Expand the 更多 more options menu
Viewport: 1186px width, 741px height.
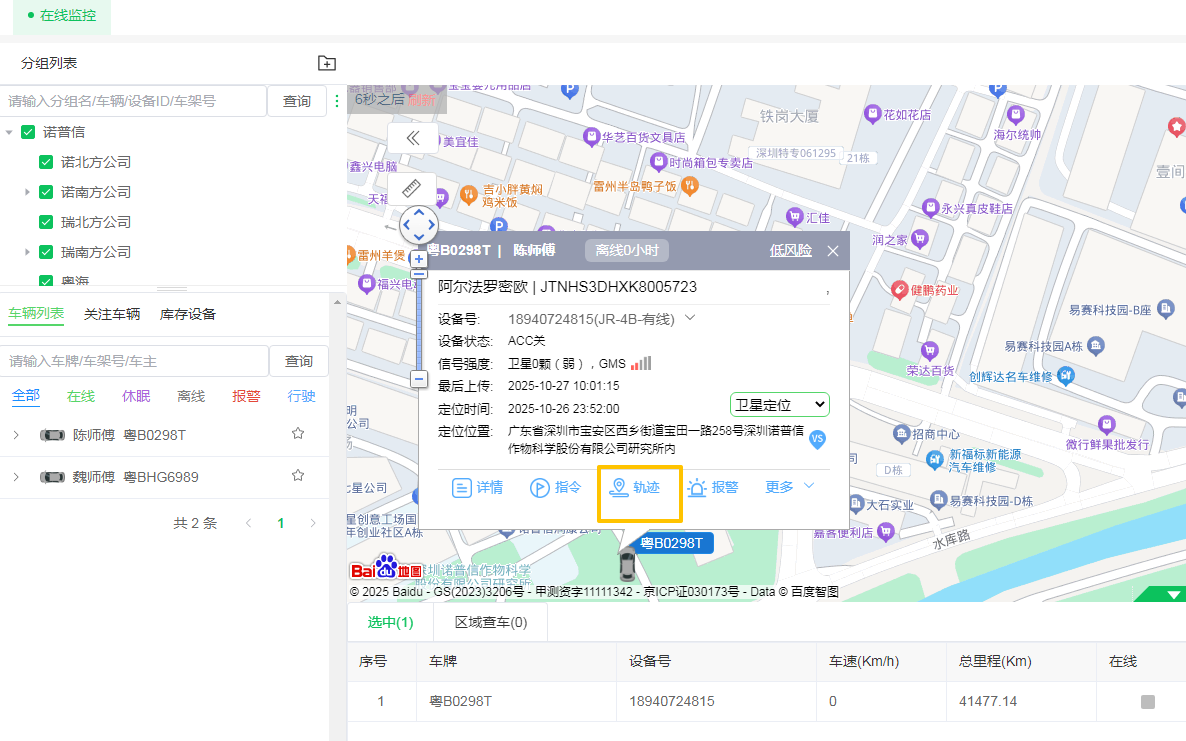[790, 487]
